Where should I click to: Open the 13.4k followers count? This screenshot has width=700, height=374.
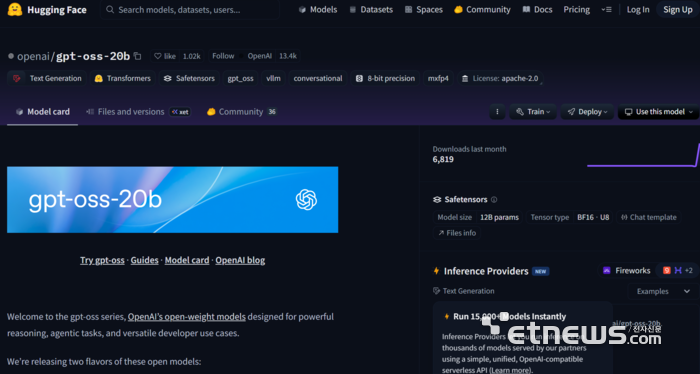point(288,56)
